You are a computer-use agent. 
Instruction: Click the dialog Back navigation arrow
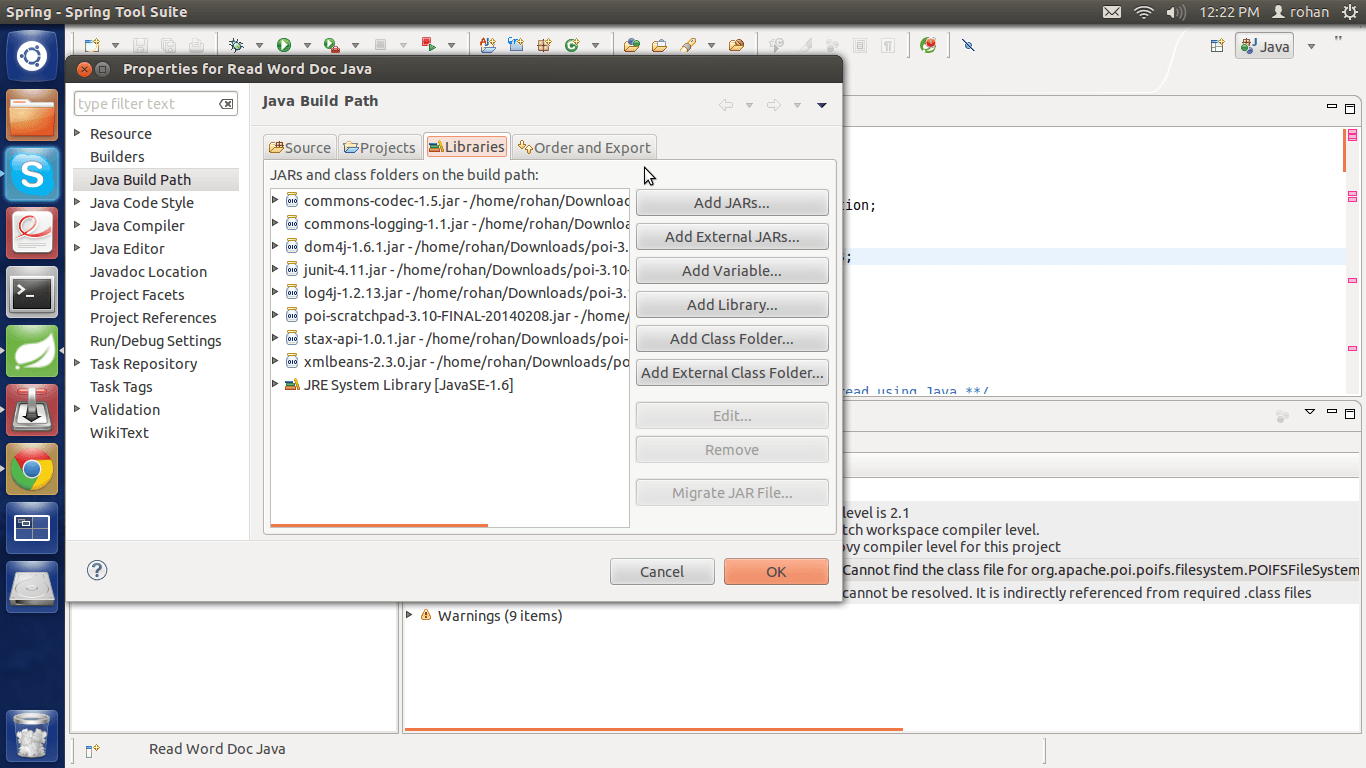click(726, 105)
